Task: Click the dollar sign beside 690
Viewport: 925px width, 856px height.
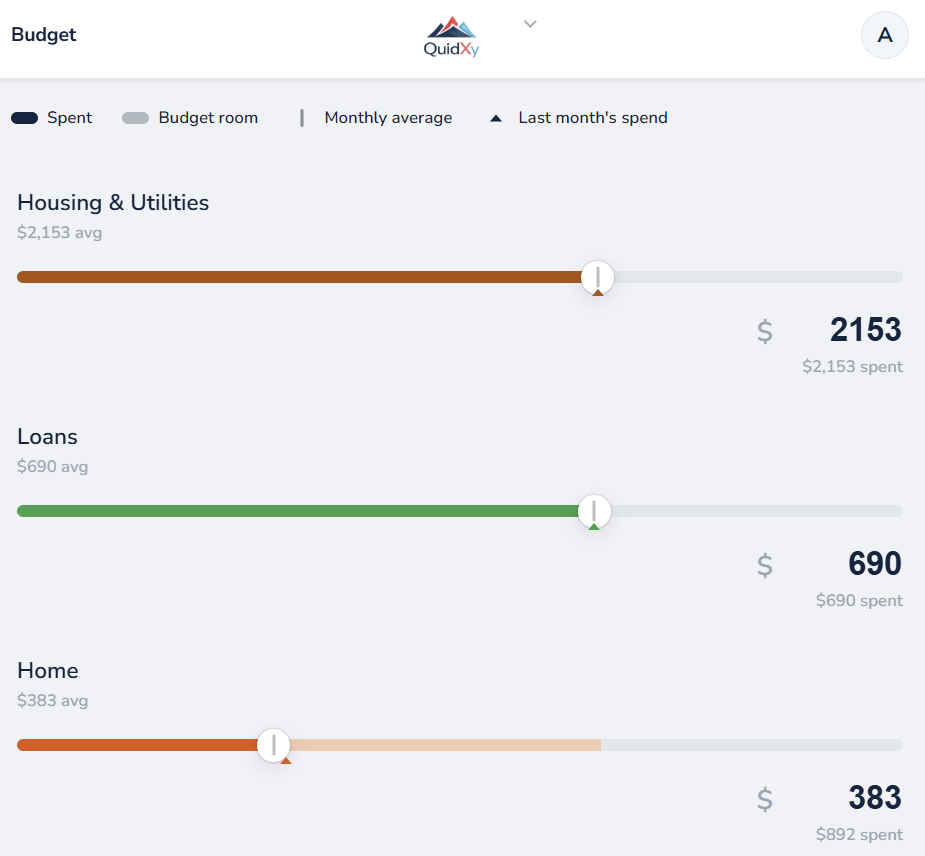Action: 765,565
